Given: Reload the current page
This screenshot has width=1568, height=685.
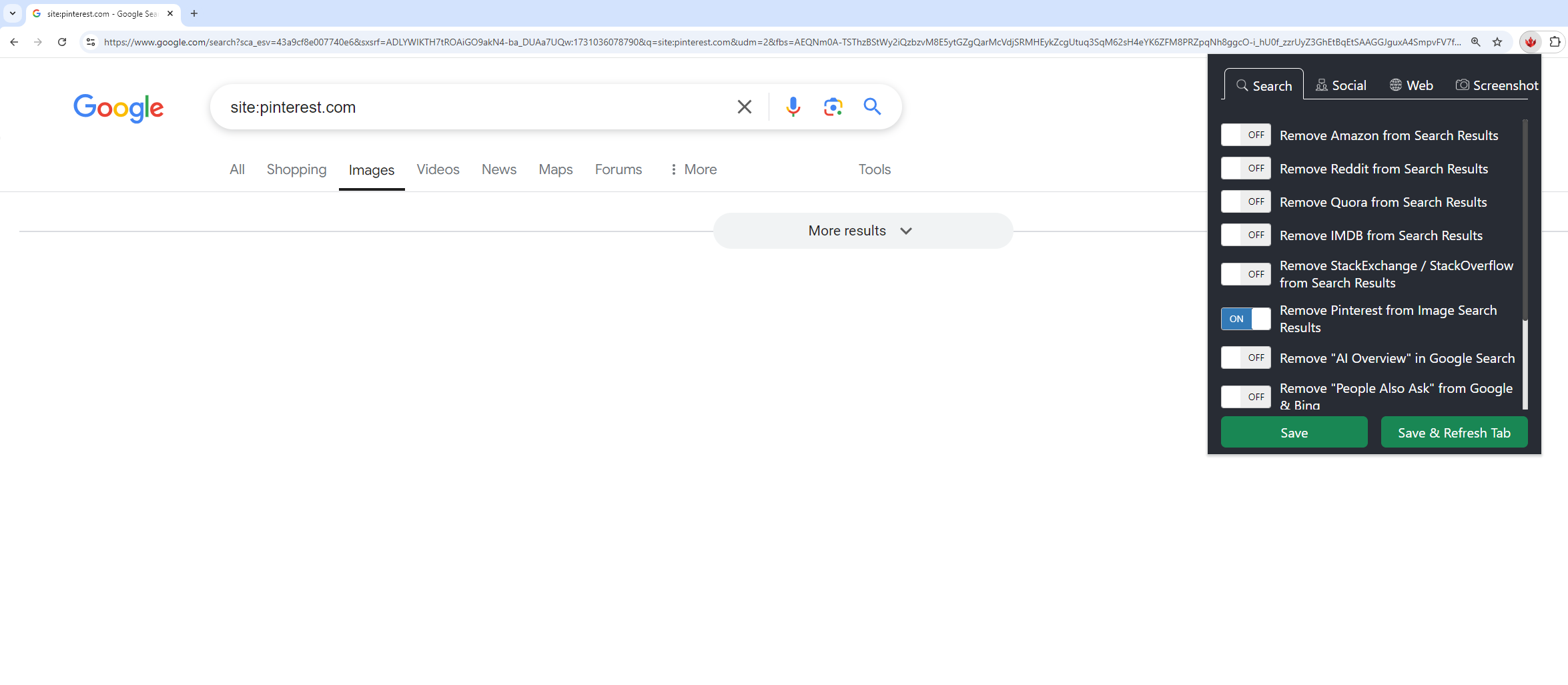Looking at the screenshot, I should pos(62,42).
